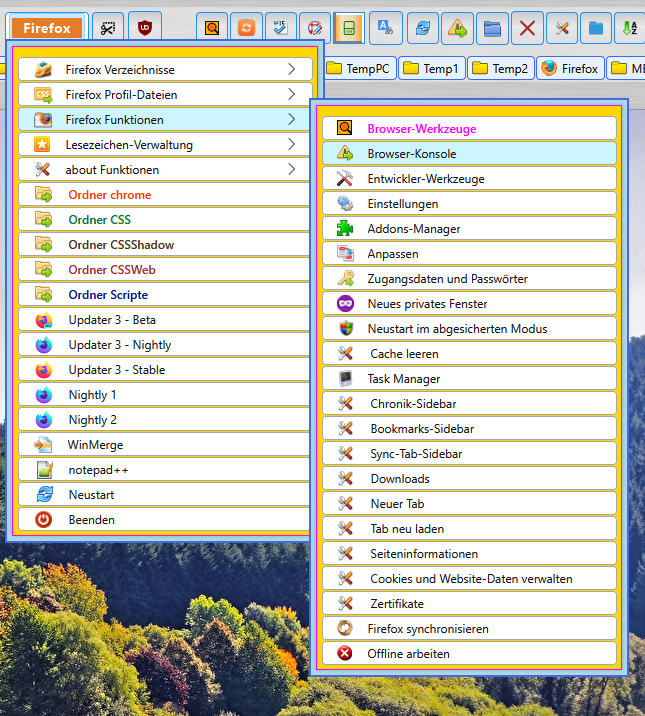Click the orange Firefox menu button
The image size is (645, 716).
[x=47, y=28]
